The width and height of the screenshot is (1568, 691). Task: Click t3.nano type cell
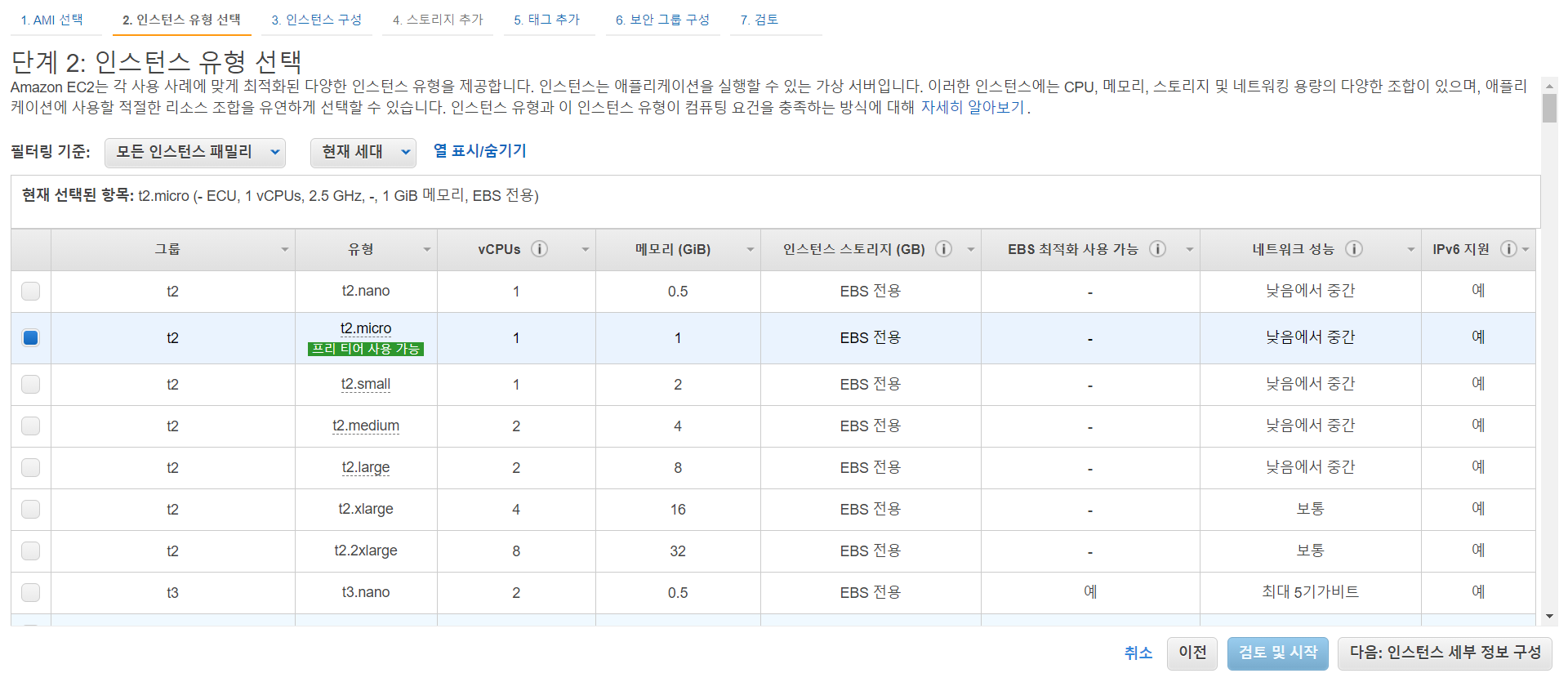[x=366, y=592]
